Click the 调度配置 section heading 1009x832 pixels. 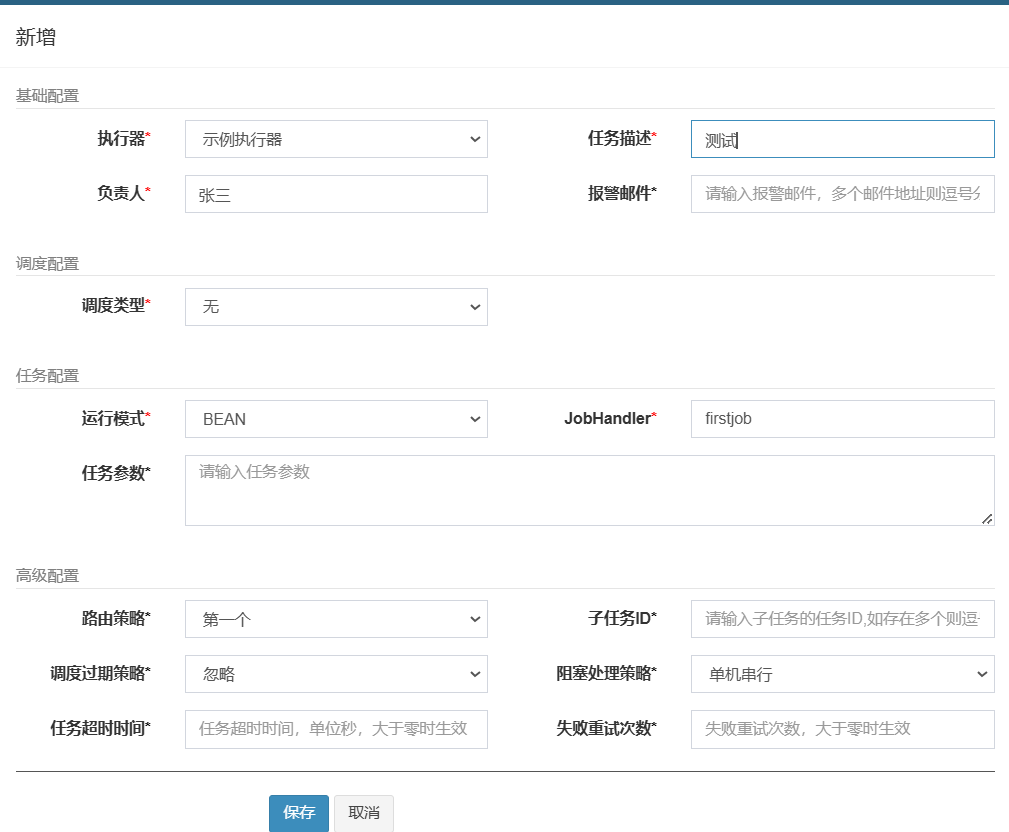coord(47,264)
